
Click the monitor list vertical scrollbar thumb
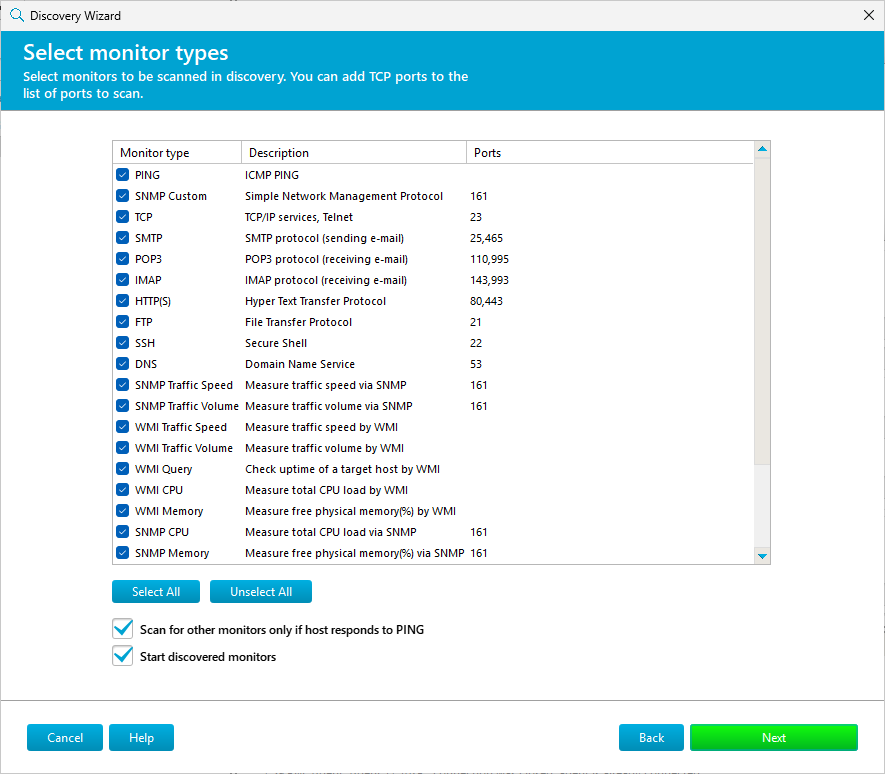(762, 311)
